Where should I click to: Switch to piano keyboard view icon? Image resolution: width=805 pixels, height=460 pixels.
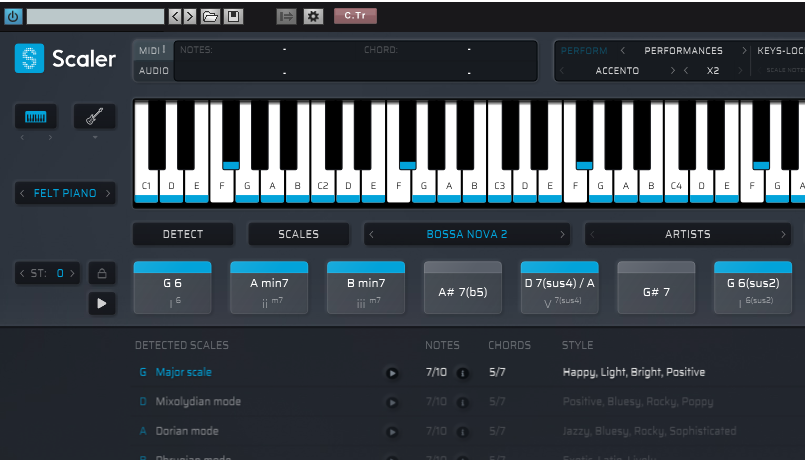(x=35, y=117)
